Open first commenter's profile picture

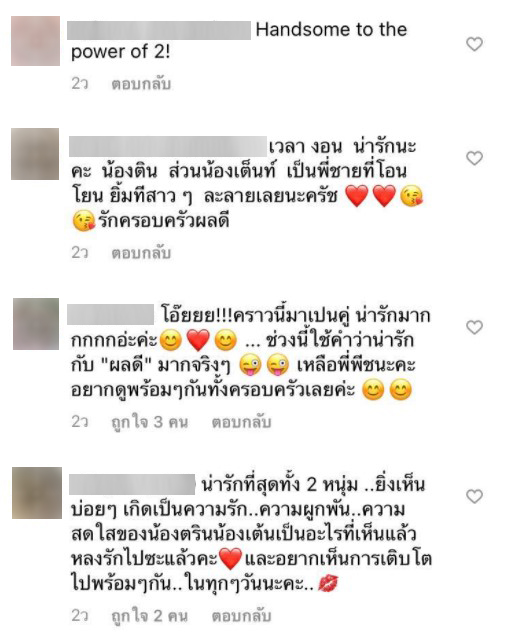tap(36, 41)
